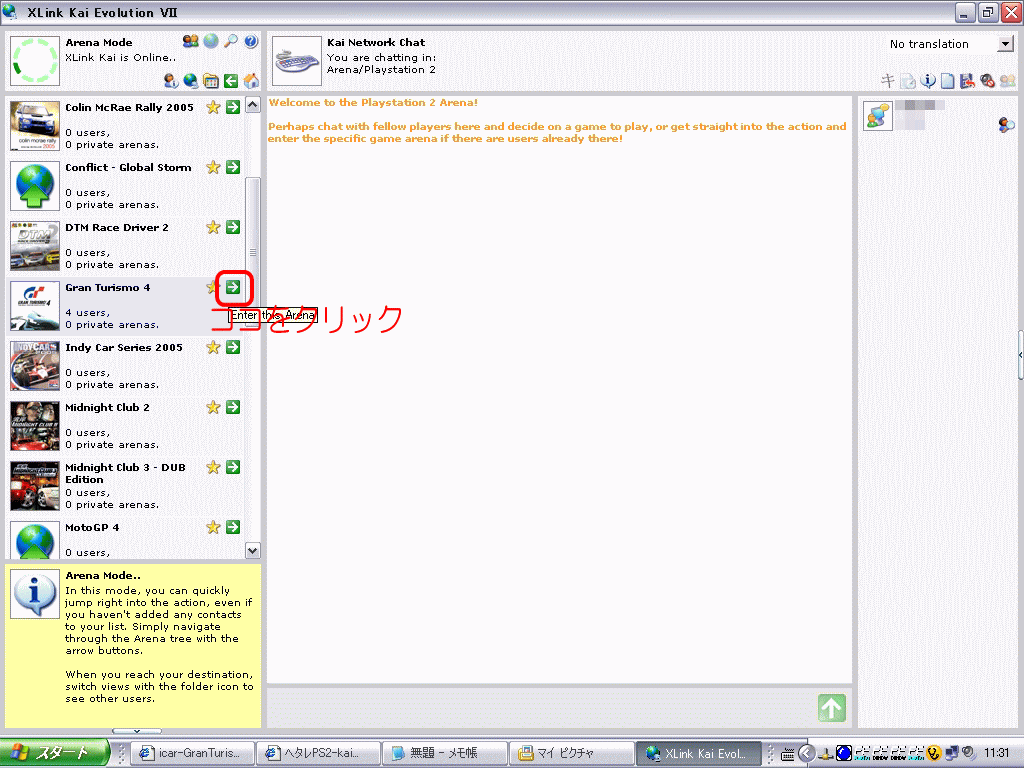Click the 11:31 system clock
The width and height of the screenshot is (1024, 768).
997,753
